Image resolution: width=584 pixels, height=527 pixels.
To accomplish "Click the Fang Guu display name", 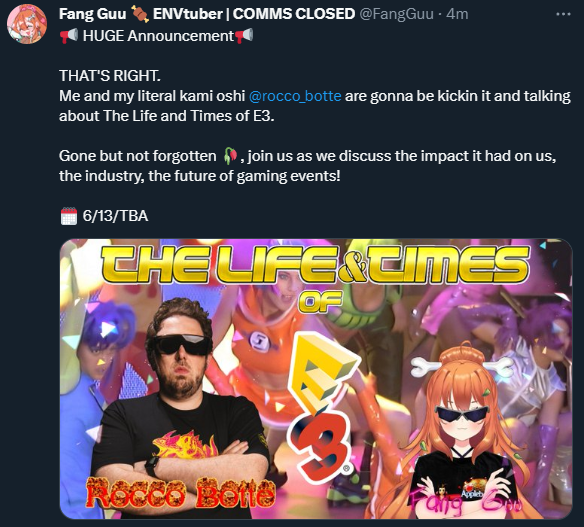I will (x=92, y=14).
